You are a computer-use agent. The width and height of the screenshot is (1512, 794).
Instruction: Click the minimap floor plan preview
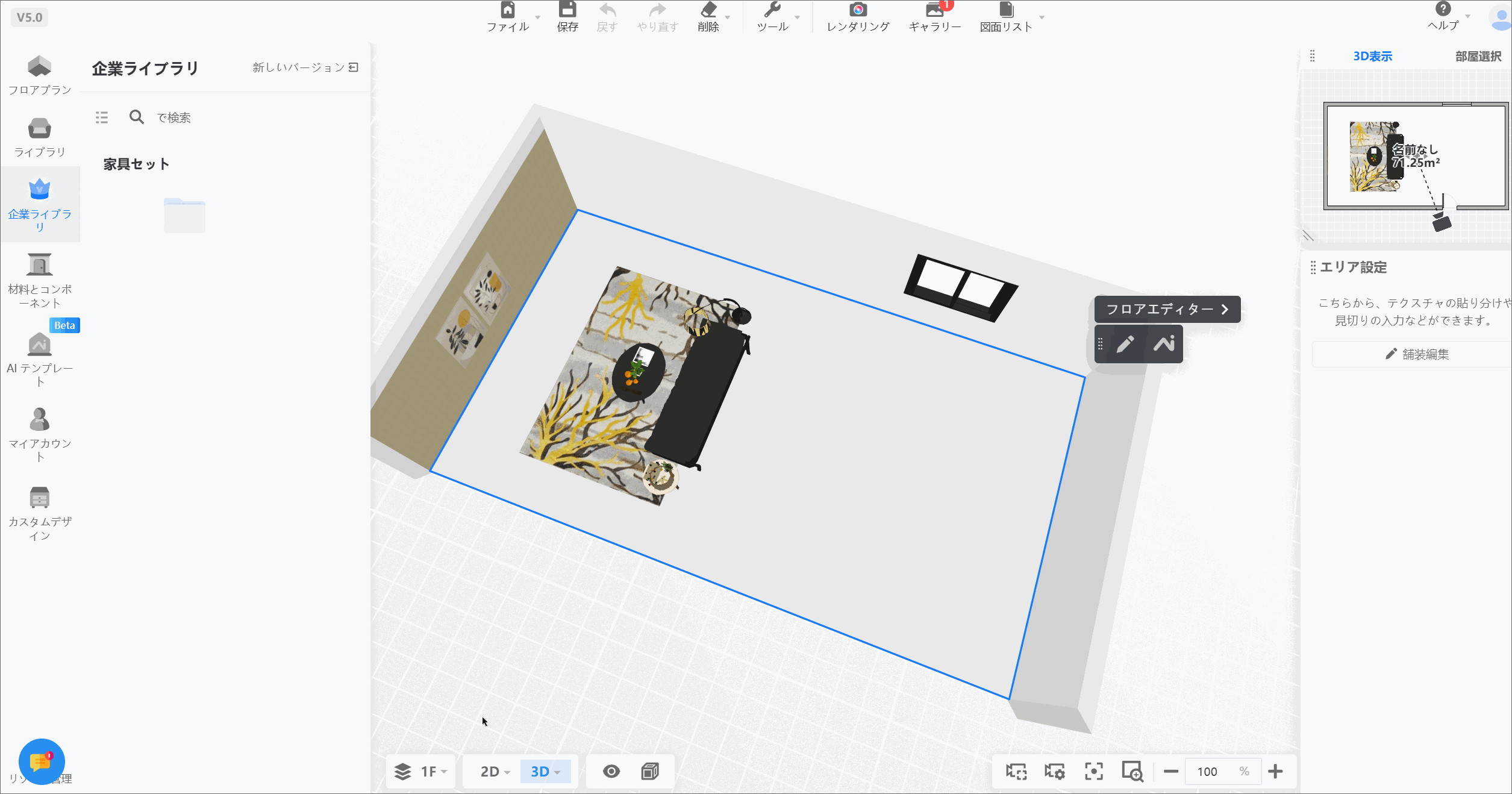(1416, 157)
